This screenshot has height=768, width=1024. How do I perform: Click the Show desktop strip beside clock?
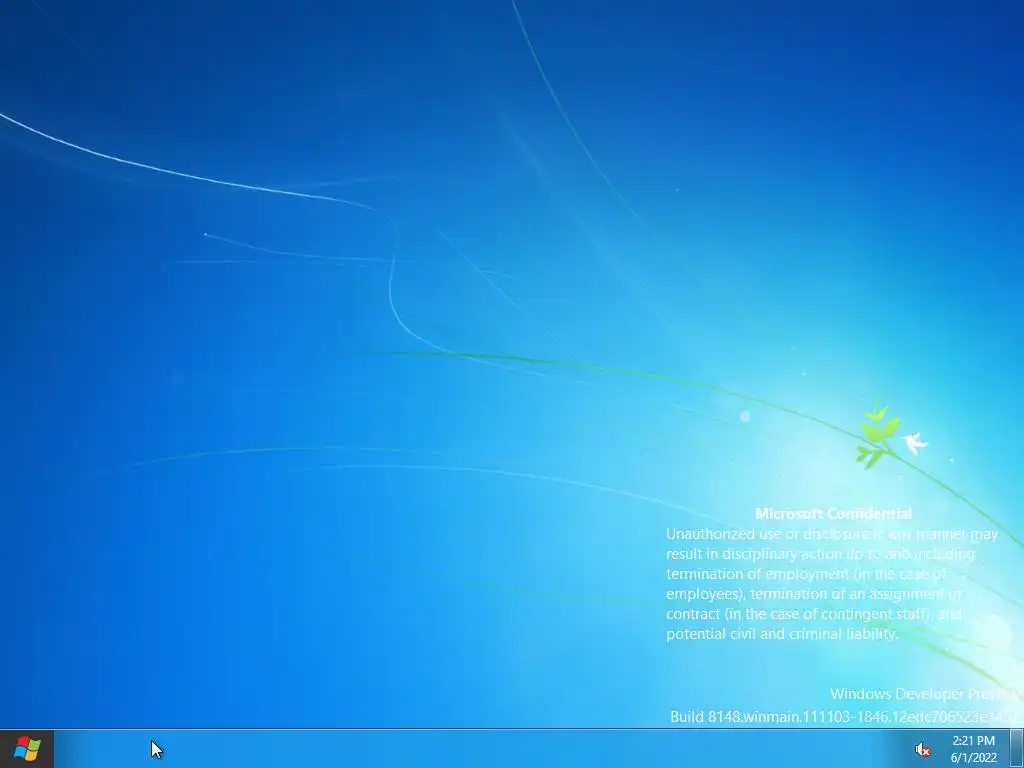tap(1017, 748)
